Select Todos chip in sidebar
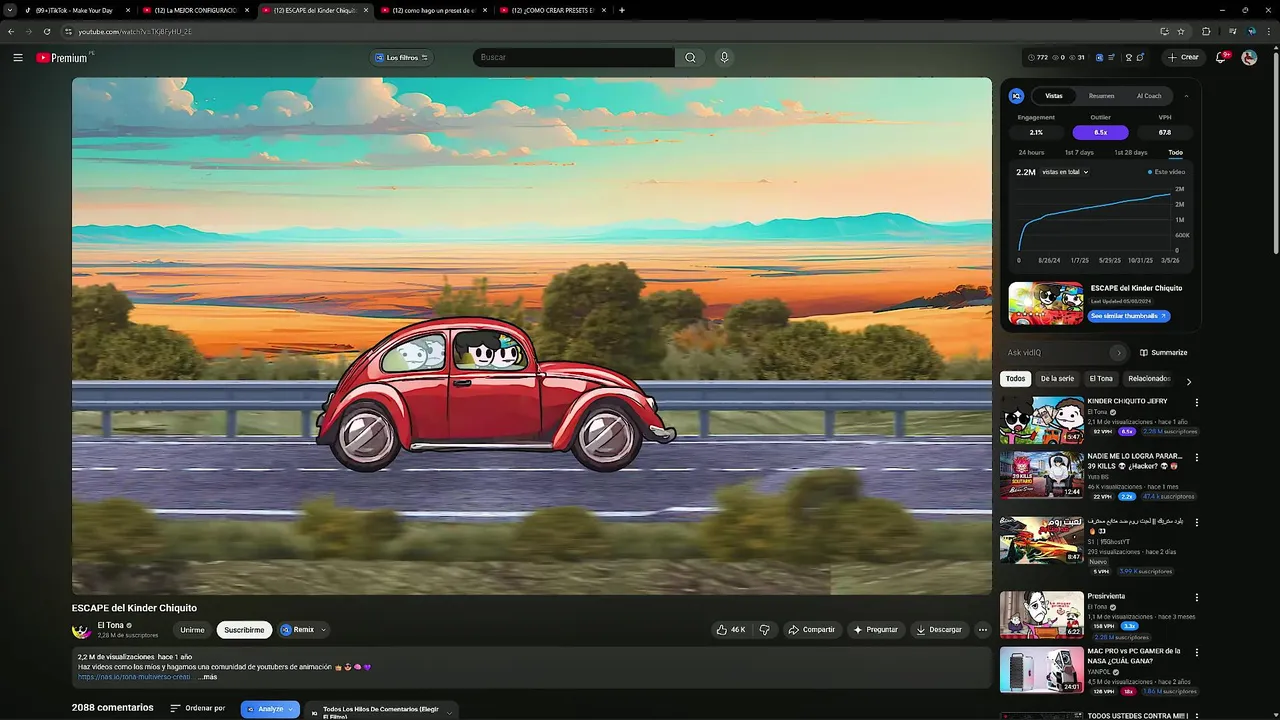1280x720 pixels. (x=1015, y=379)
